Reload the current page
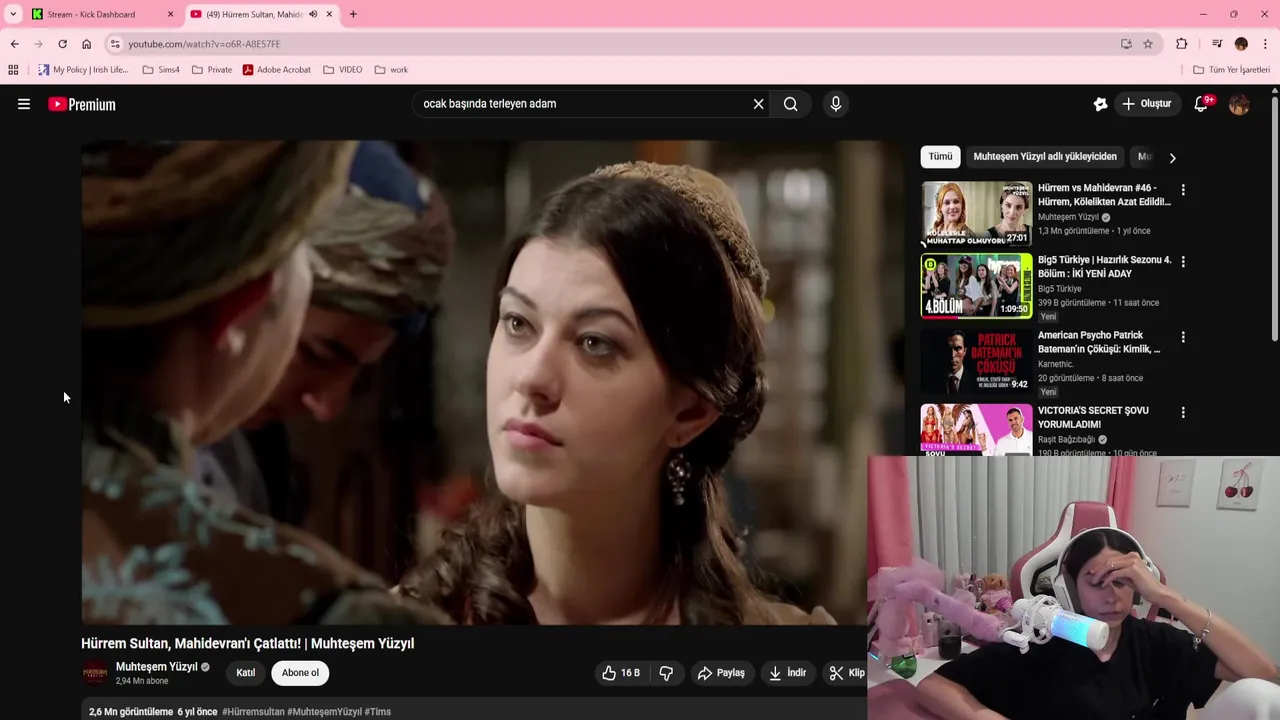This screenshot has width=1280, height=720. (62, 44)
